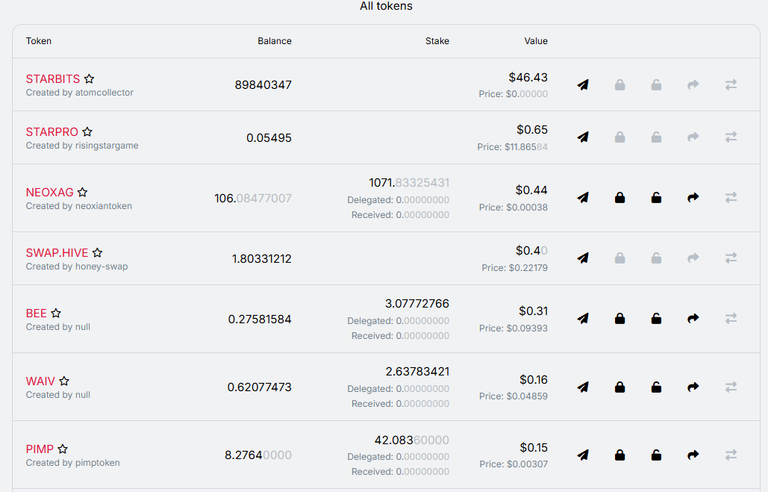
Task: Toggle favorite star next to WAIV
Action: [64, 381]
